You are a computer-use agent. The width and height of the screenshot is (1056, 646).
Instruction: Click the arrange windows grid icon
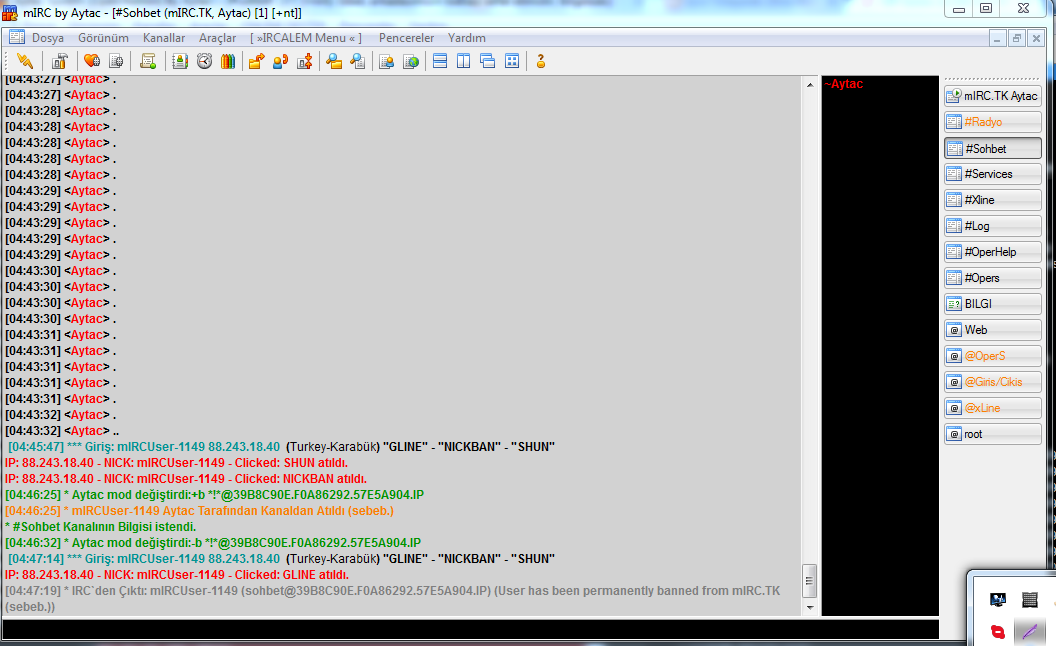click(512, 61)
